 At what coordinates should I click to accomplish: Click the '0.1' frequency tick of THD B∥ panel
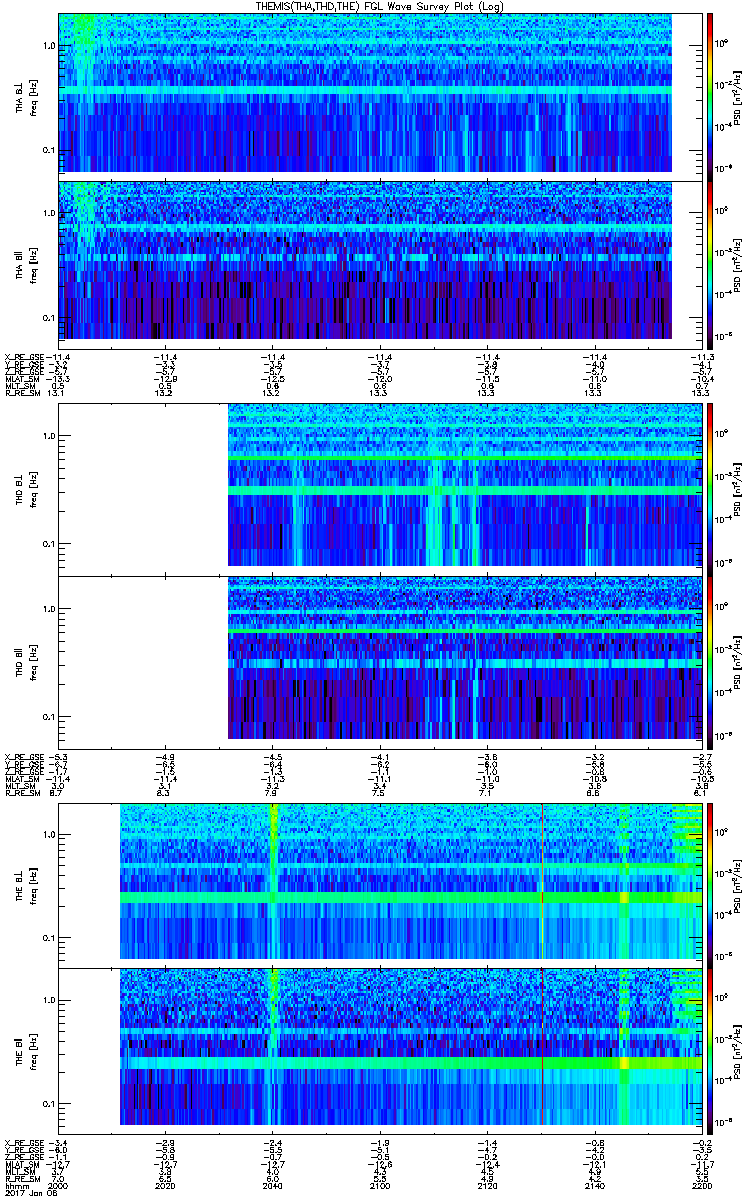point(48,717)
